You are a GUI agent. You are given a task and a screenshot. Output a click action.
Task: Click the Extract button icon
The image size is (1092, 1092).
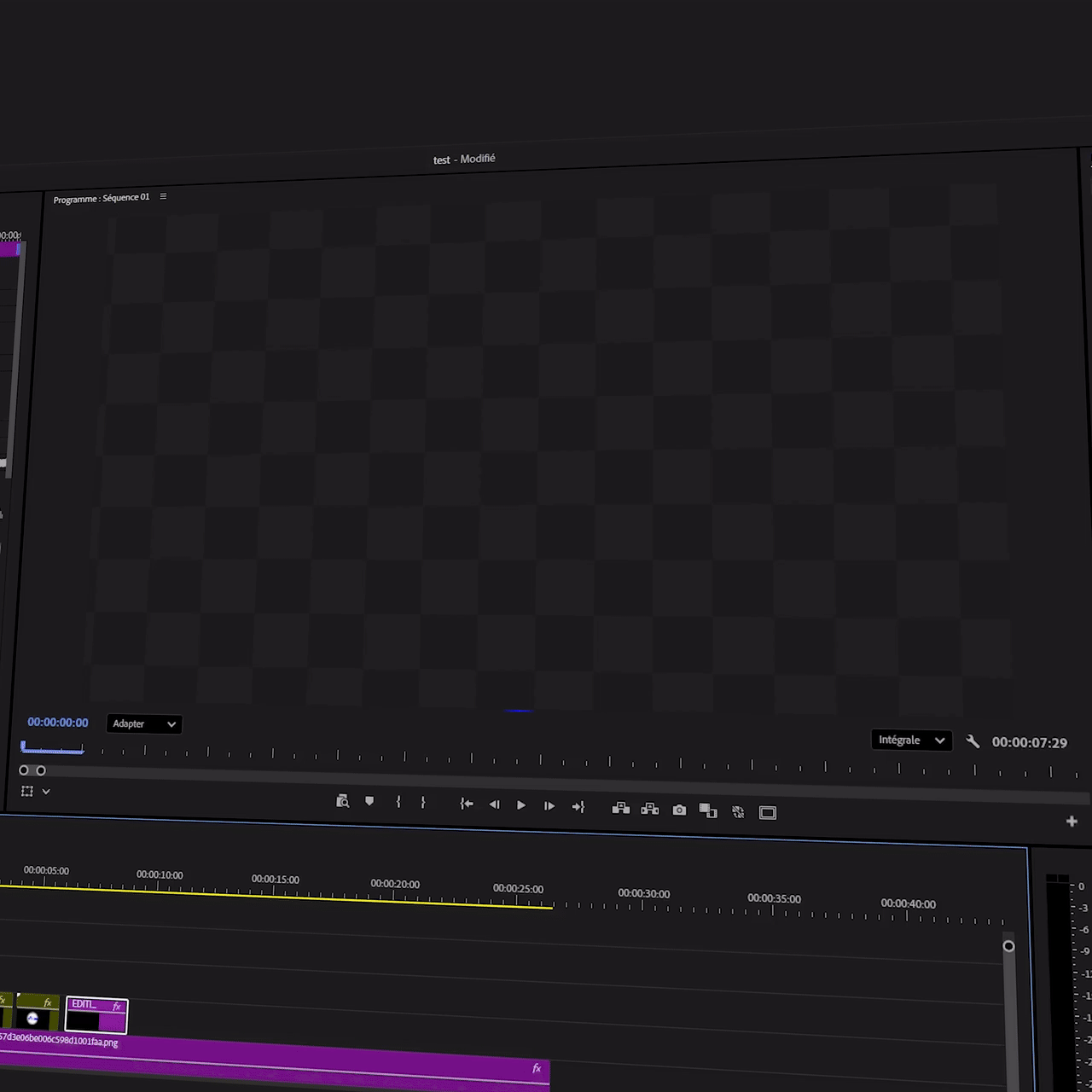click(650, 810)
